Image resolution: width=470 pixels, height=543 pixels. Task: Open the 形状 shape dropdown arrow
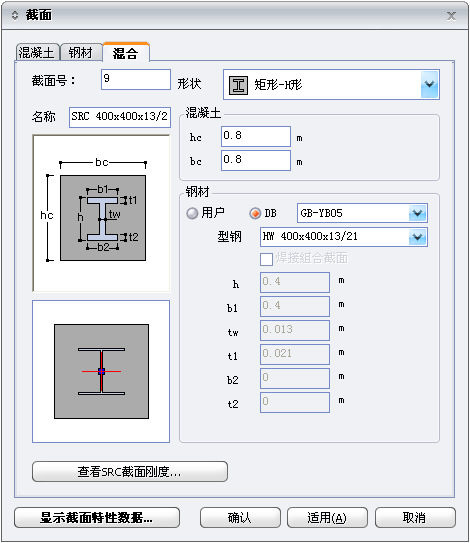click(x=429, y=85)
